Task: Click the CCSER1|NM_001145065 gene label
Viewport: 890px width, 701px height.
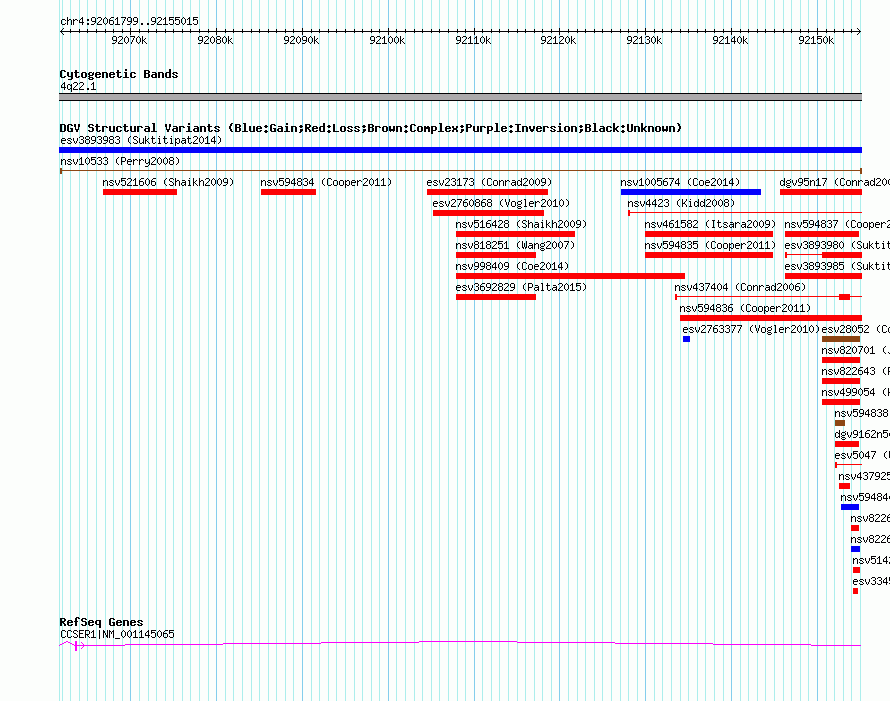Action: point(117,634)
